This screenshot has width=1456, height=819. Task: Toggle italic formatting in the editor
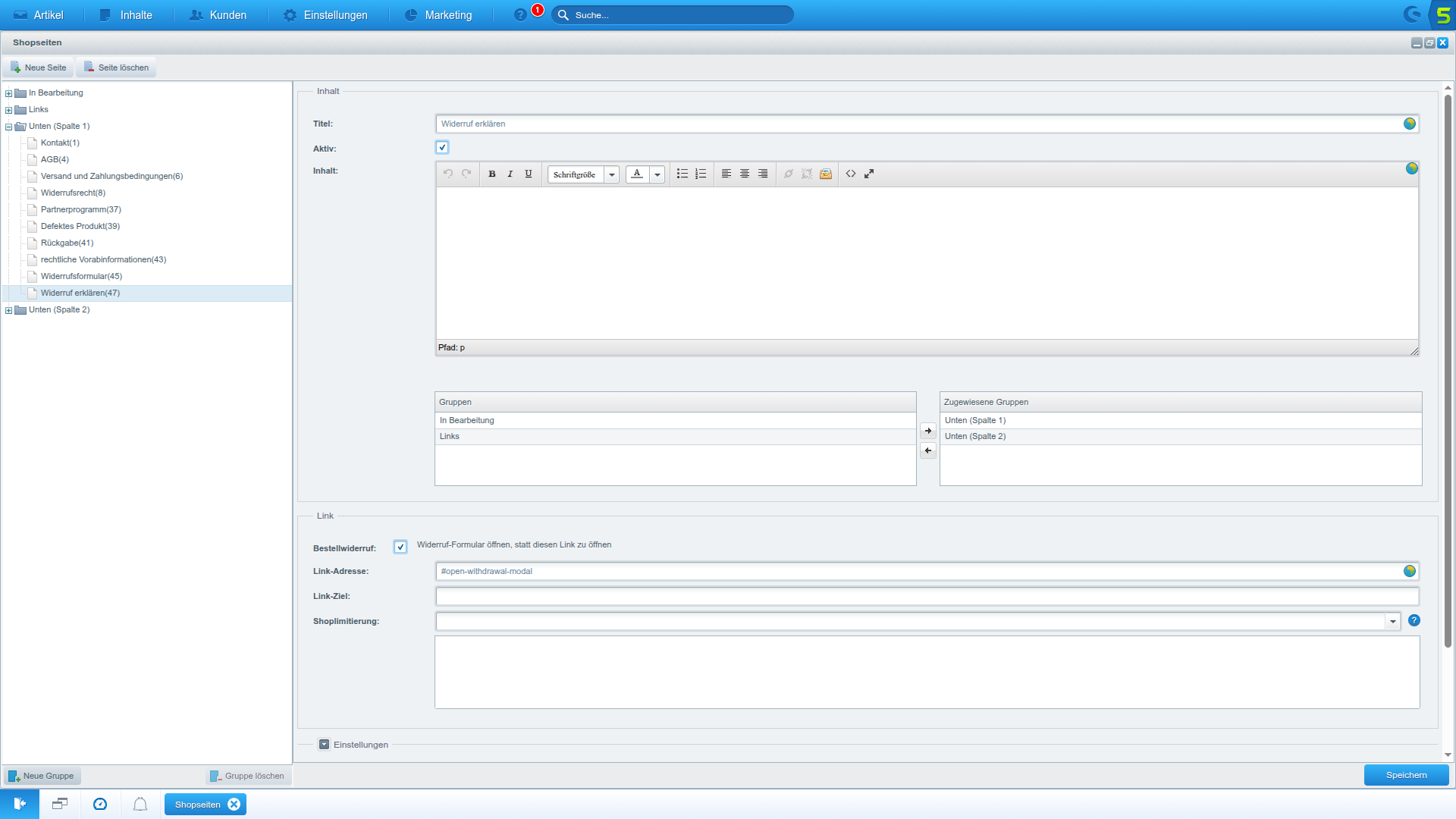510,174
